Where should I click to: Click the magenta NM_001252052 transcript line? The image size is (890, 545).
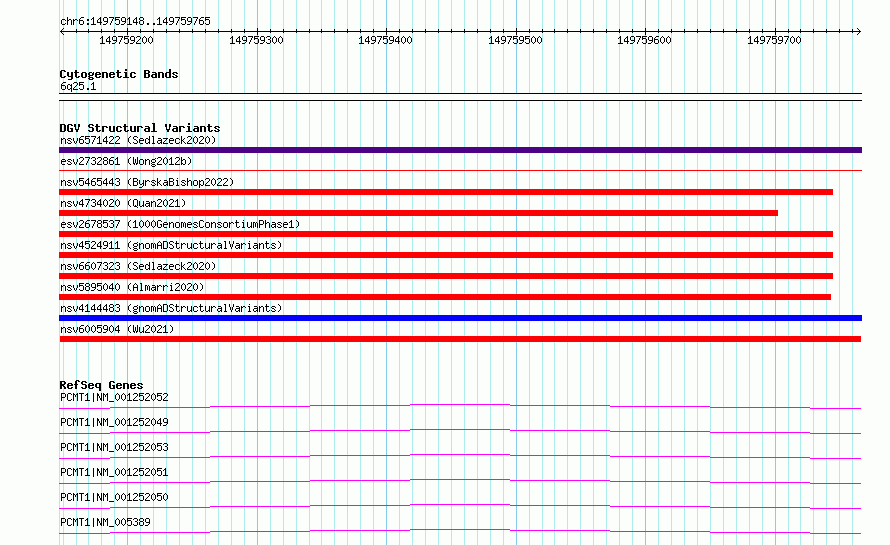(460, 406)
